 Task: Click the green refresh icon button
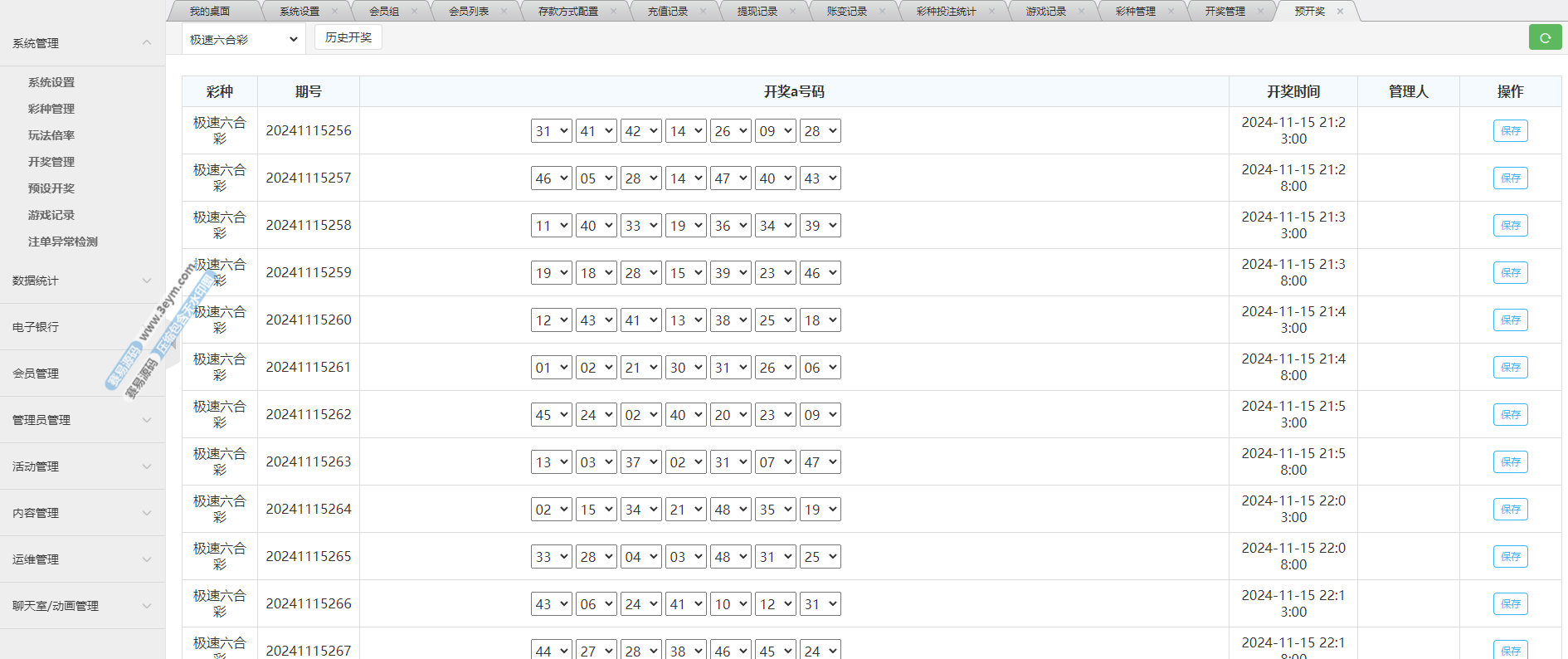[x=1545, y=37]
